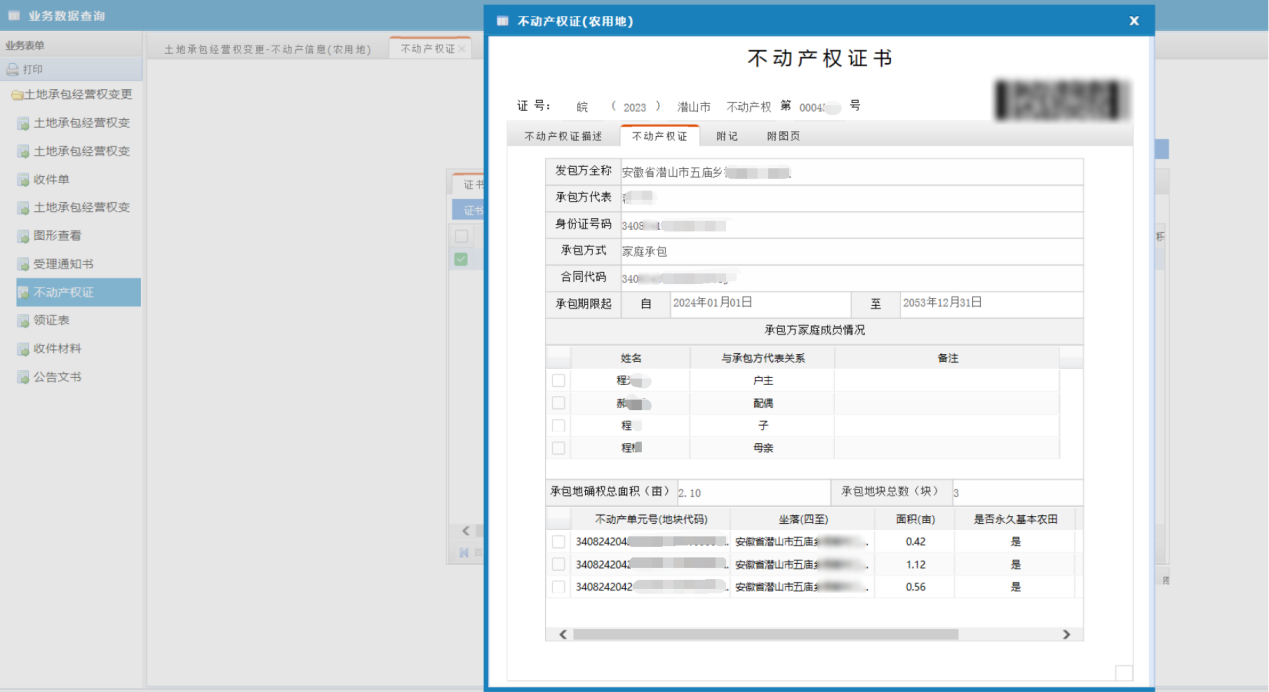Image resolution: width=1269 pixels, height=692 pixels.
Task: Switch to the 不动产权证描述 tab
Action: coord(563,137)
